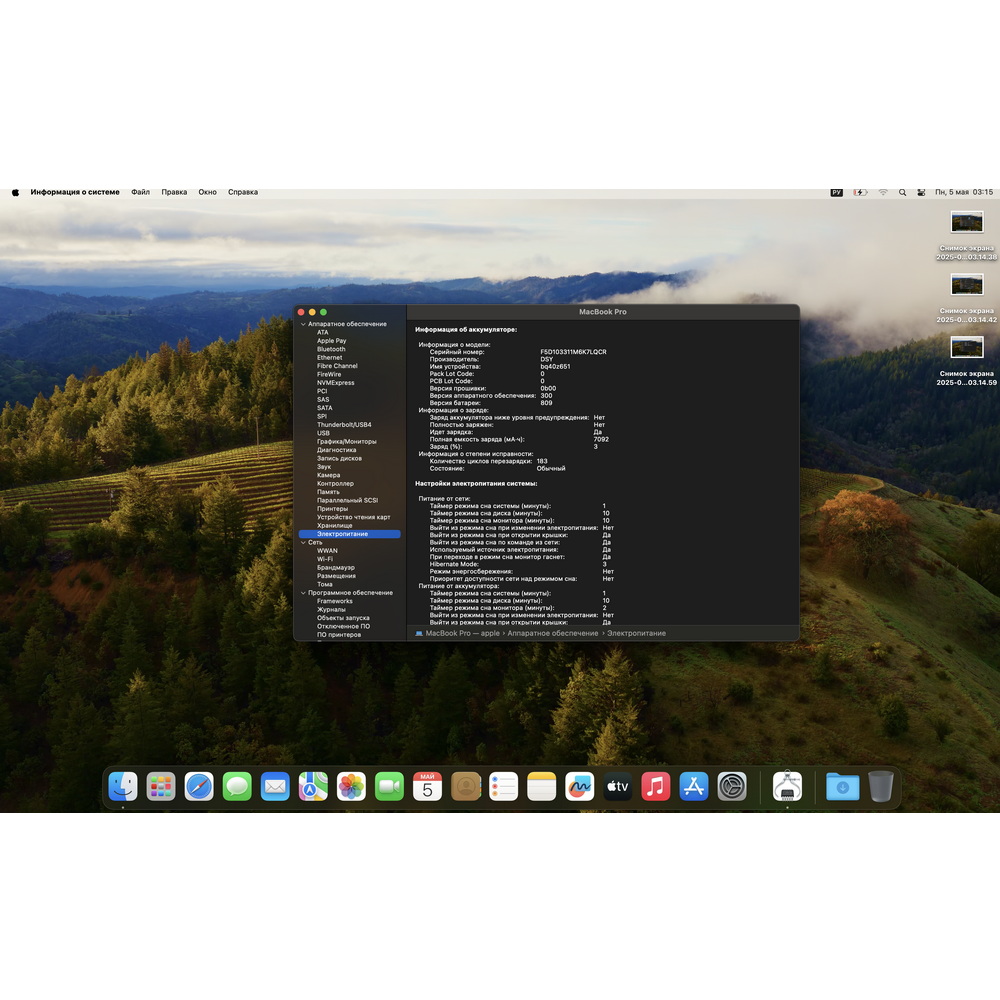
Task: Select screenshot file ending 03.14.42
Action: 966,298
